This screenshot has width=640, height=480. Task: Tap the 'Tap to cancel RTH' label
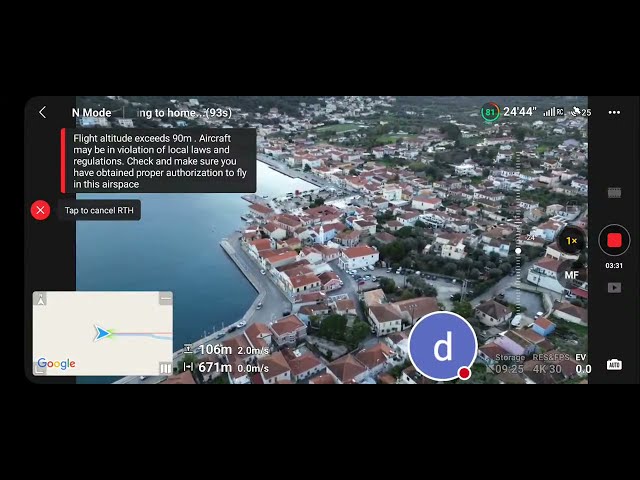pyautogui.click(x=99, y=210)
